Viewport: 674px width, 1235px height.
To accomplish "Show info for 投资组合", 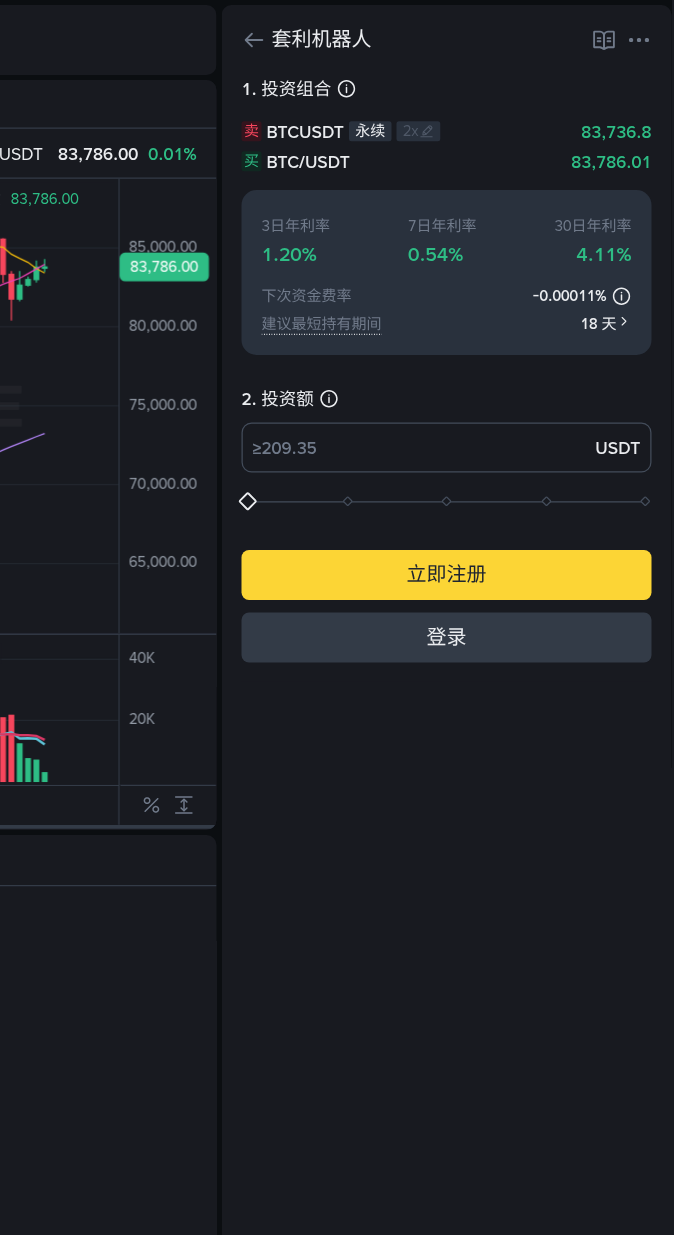I will [347, 89].
